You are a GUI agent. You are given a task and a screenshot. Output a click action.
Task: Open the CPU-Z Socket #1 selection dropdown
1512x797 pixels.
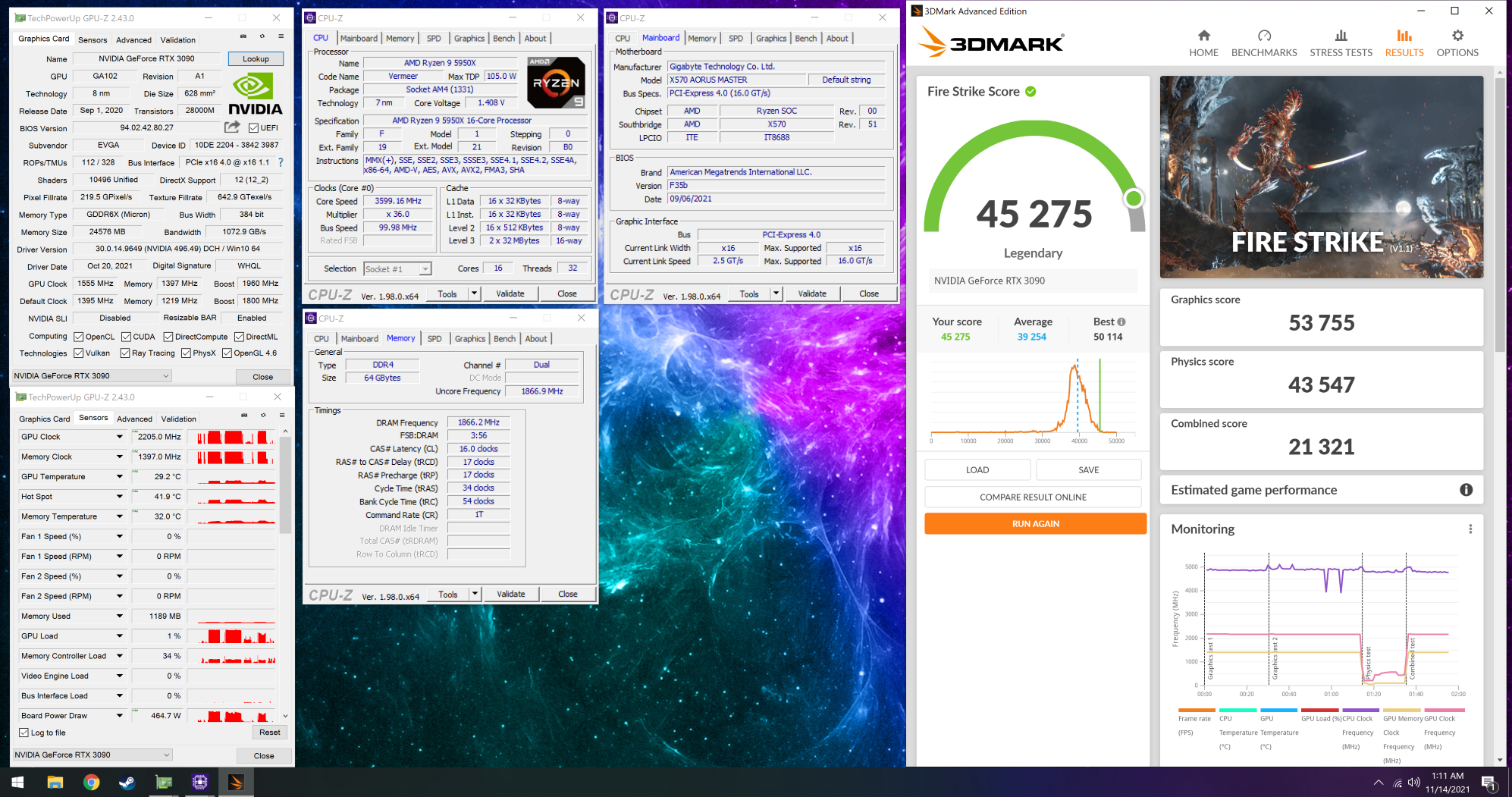point(397,268)
